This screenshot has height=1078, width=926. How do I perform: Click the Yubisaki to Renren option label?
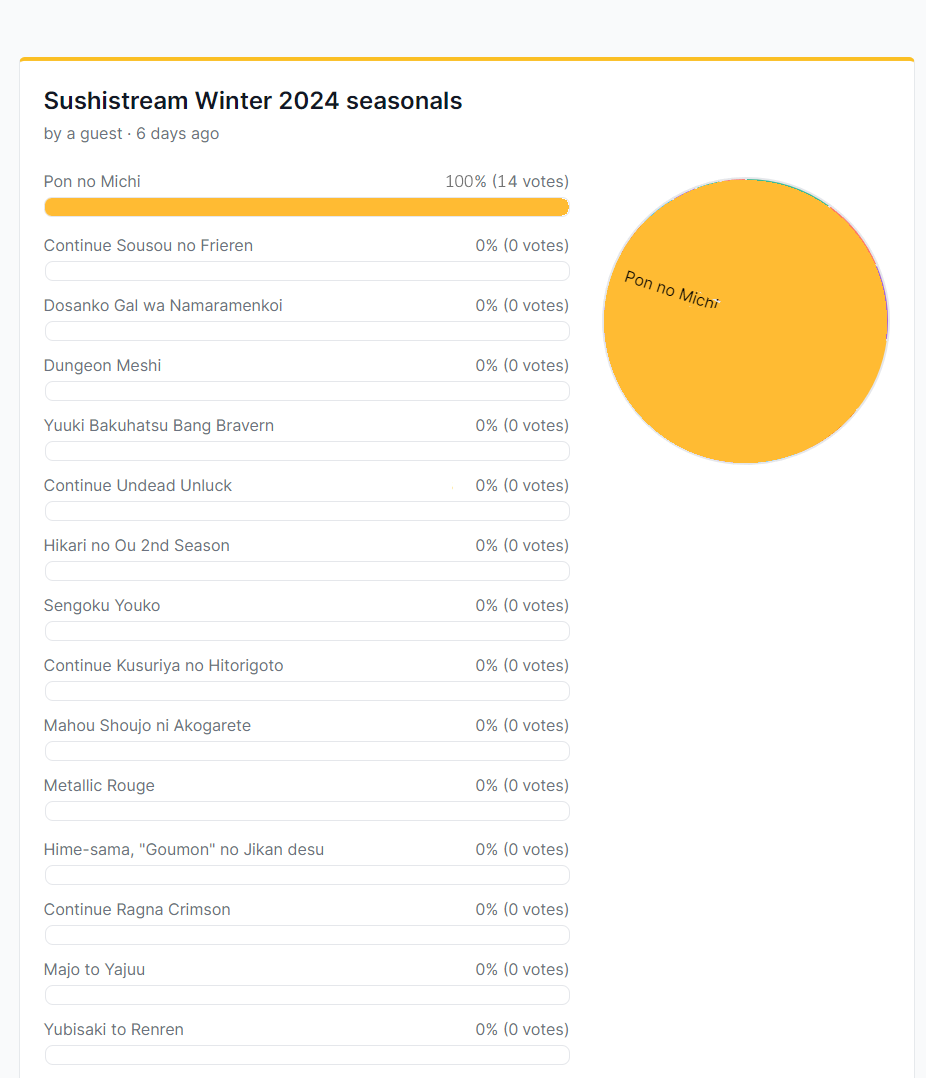[113, 1030]
